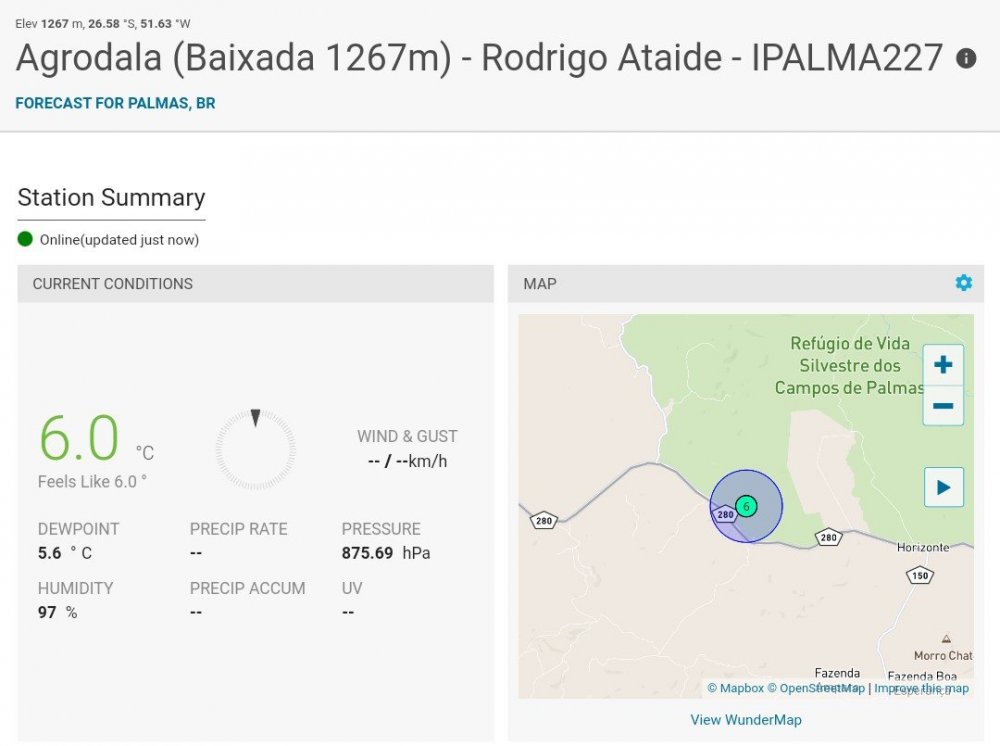Click the pressure value 875.69 hPa
The image size is (1000, 746).
pos(386,553)
